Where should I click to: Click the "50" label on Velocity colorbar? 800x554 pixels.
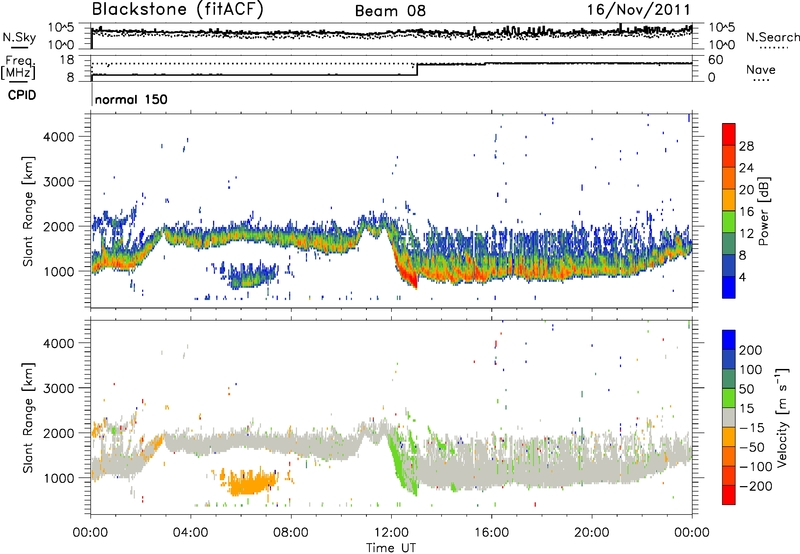746,389
